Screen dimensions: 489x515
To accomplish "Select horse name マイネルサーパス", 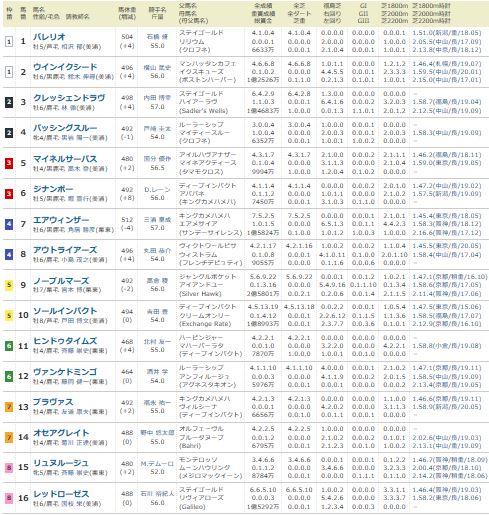I will (x=65, y=159).
